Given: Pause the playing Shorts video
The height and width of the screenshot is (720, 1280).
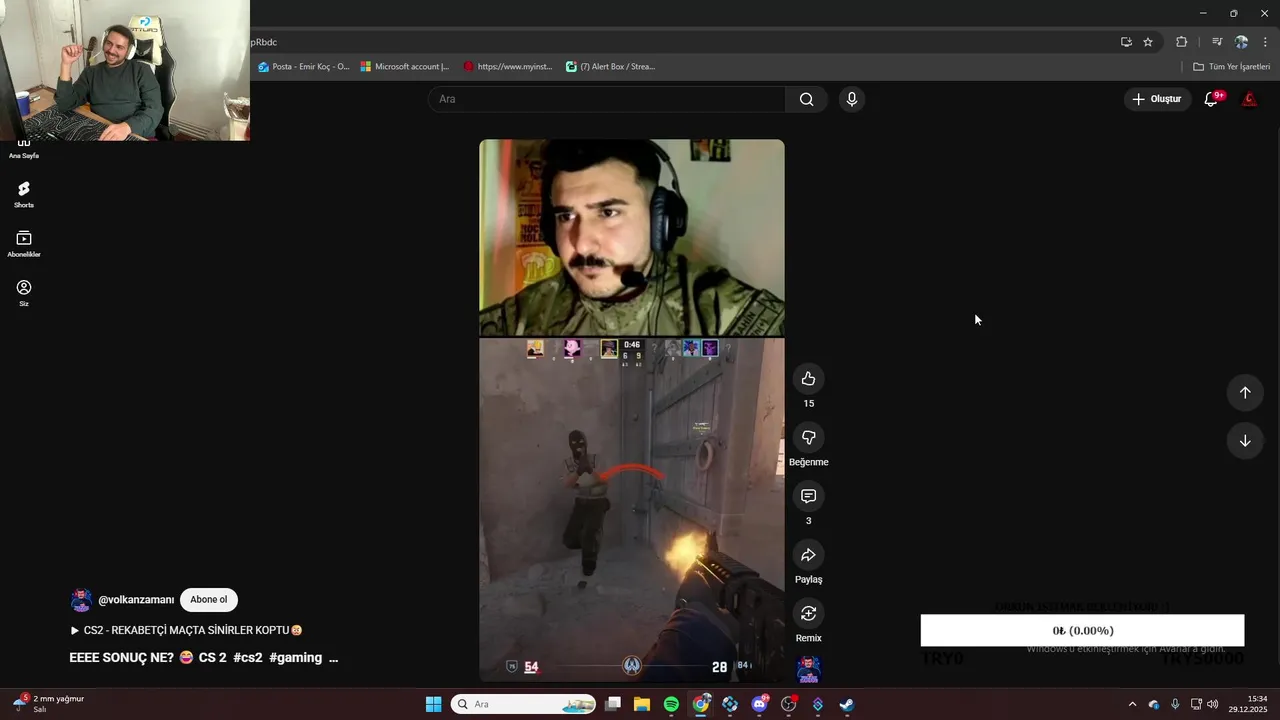Looking at the screenshot, I should pos(632,410).
